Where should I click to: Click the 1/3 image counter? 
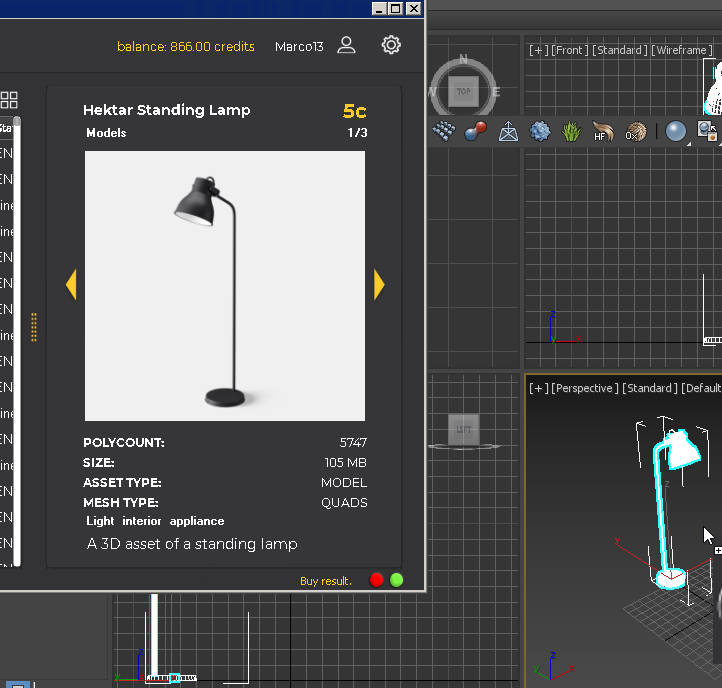pyautogui.click(x=357, y=133)
